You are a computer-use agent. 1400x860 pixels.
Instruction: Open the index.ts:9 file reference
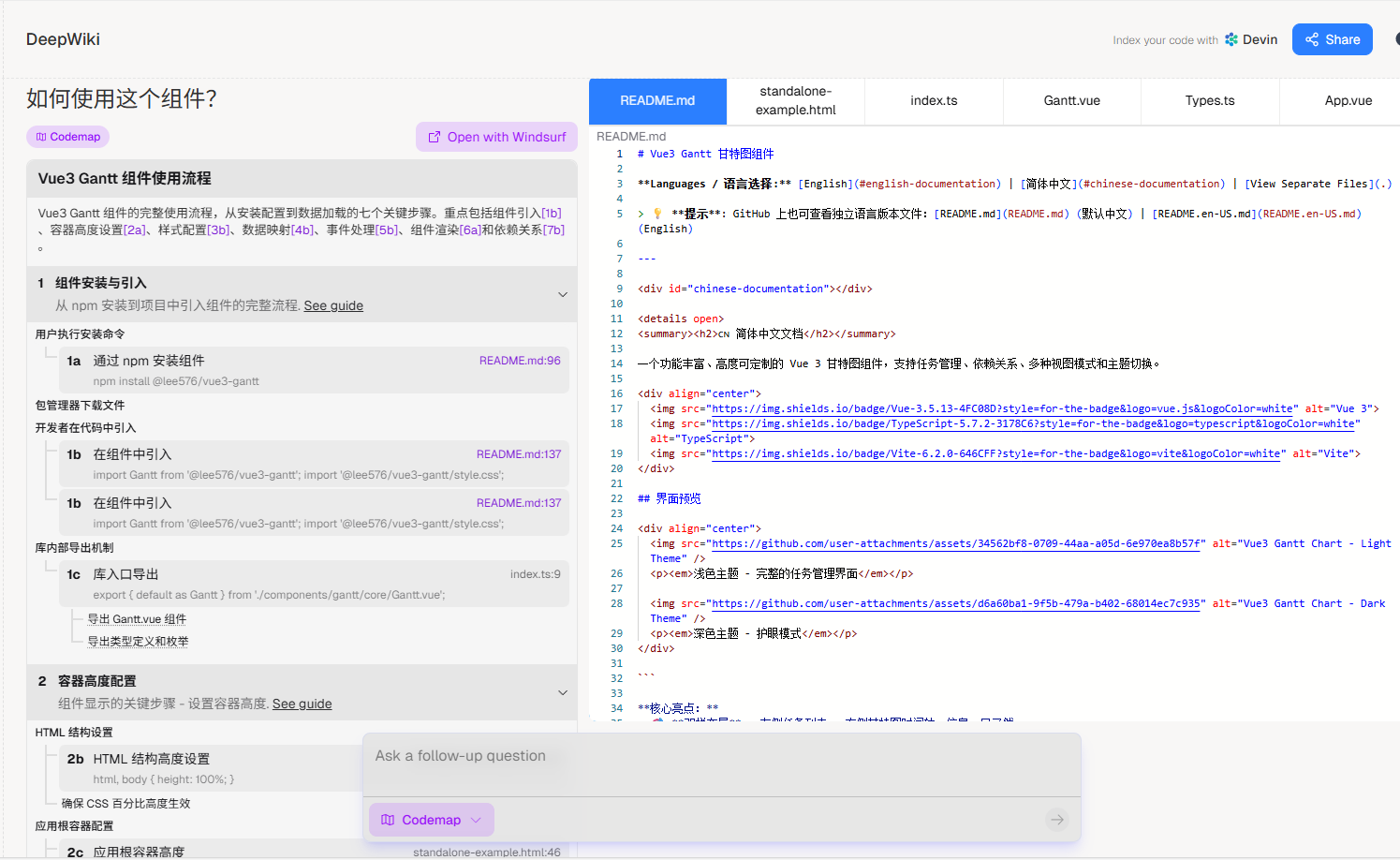pos(536,574)
